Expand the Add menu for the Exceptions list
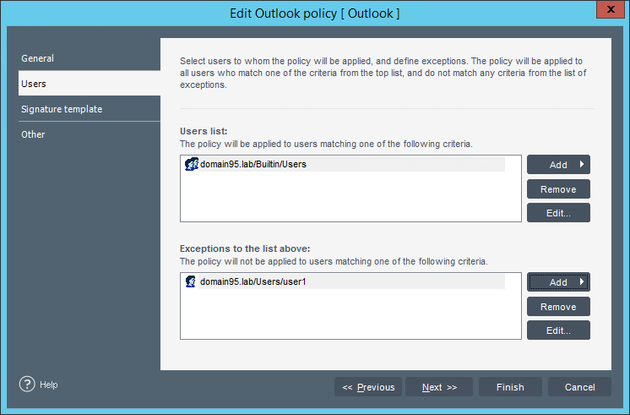The width and height of the screenshot is (630, 415). coord(558,282)
